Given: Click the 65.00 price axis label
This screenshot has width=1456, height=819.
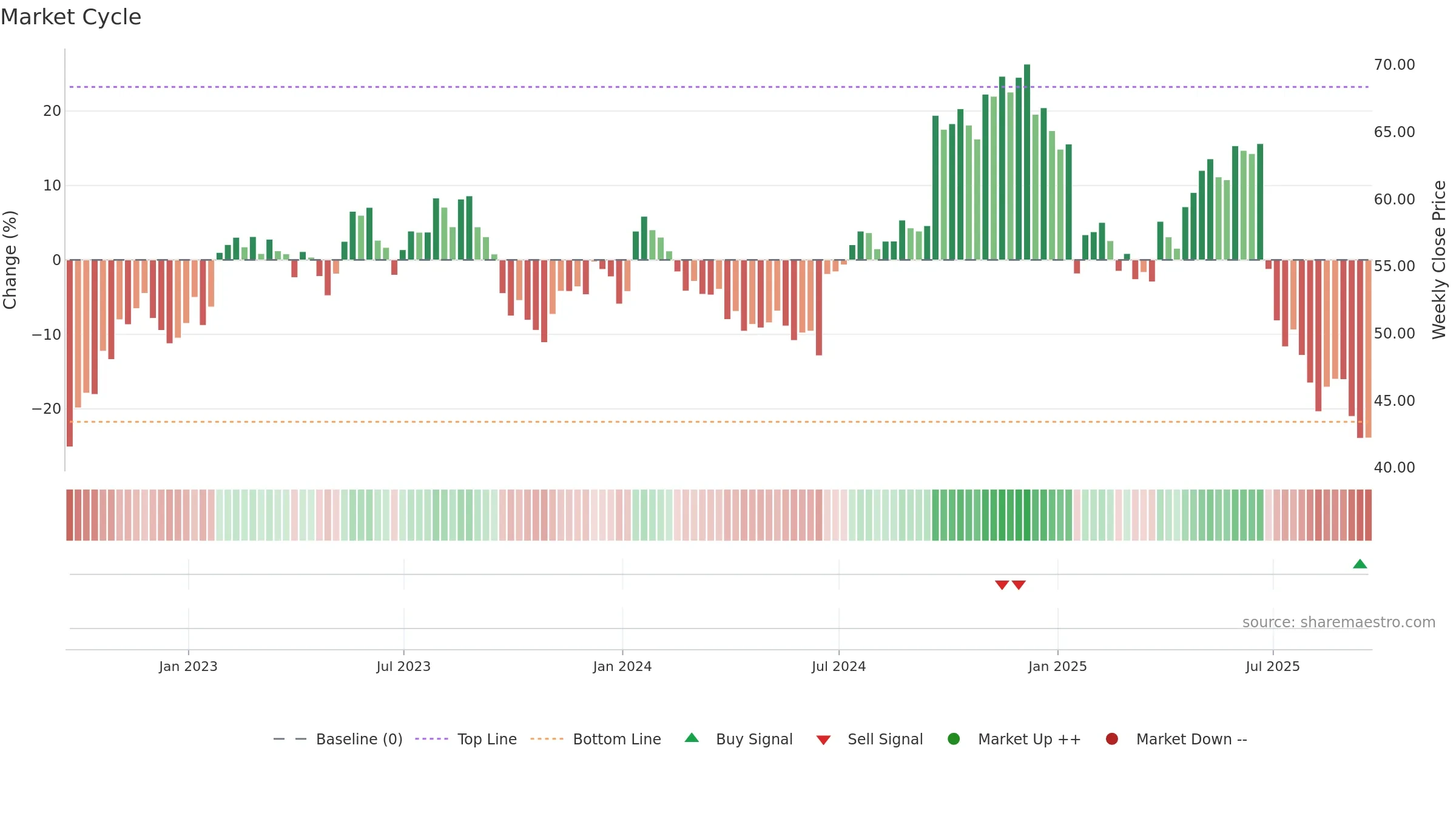Looking at the screenshot, I should (x=1394, y=132).
